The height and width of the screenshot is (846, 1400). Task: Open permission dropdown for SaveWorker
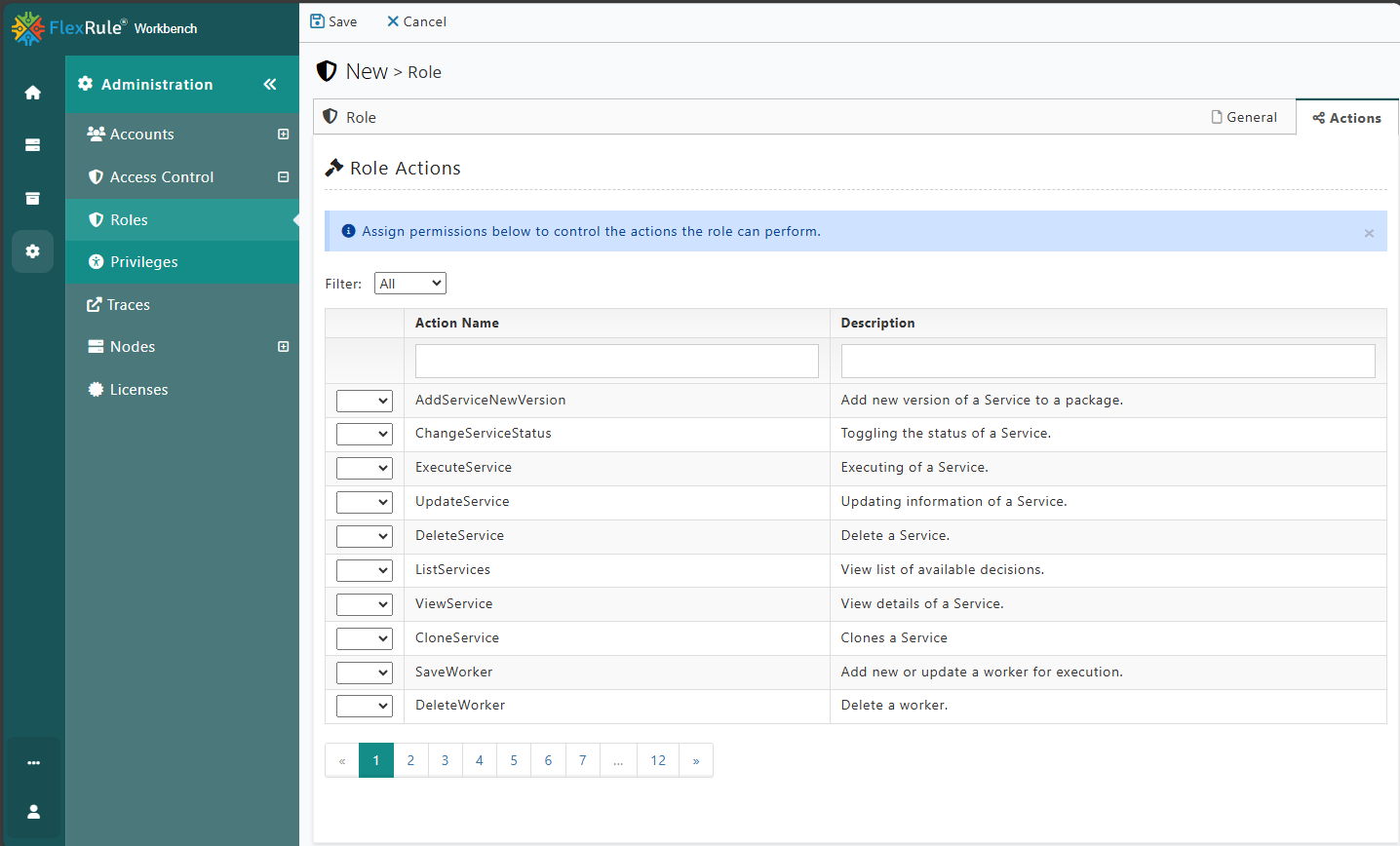pos(365,673)
